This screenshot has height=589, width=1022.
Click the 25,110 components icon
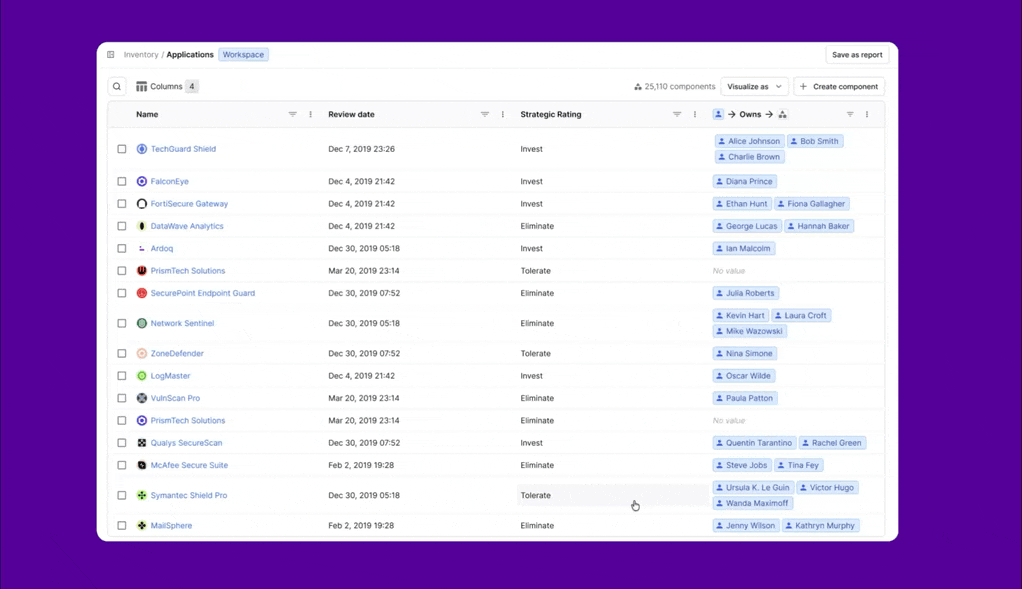(x=637, y=86)
